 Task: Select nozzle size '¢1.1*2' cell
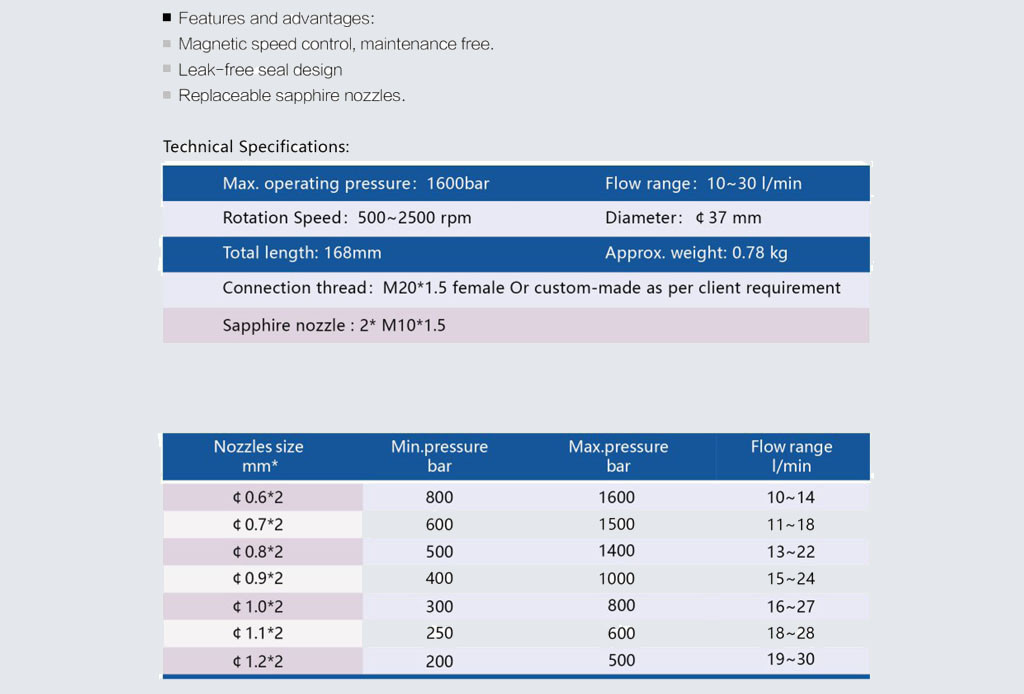[263, 633]
